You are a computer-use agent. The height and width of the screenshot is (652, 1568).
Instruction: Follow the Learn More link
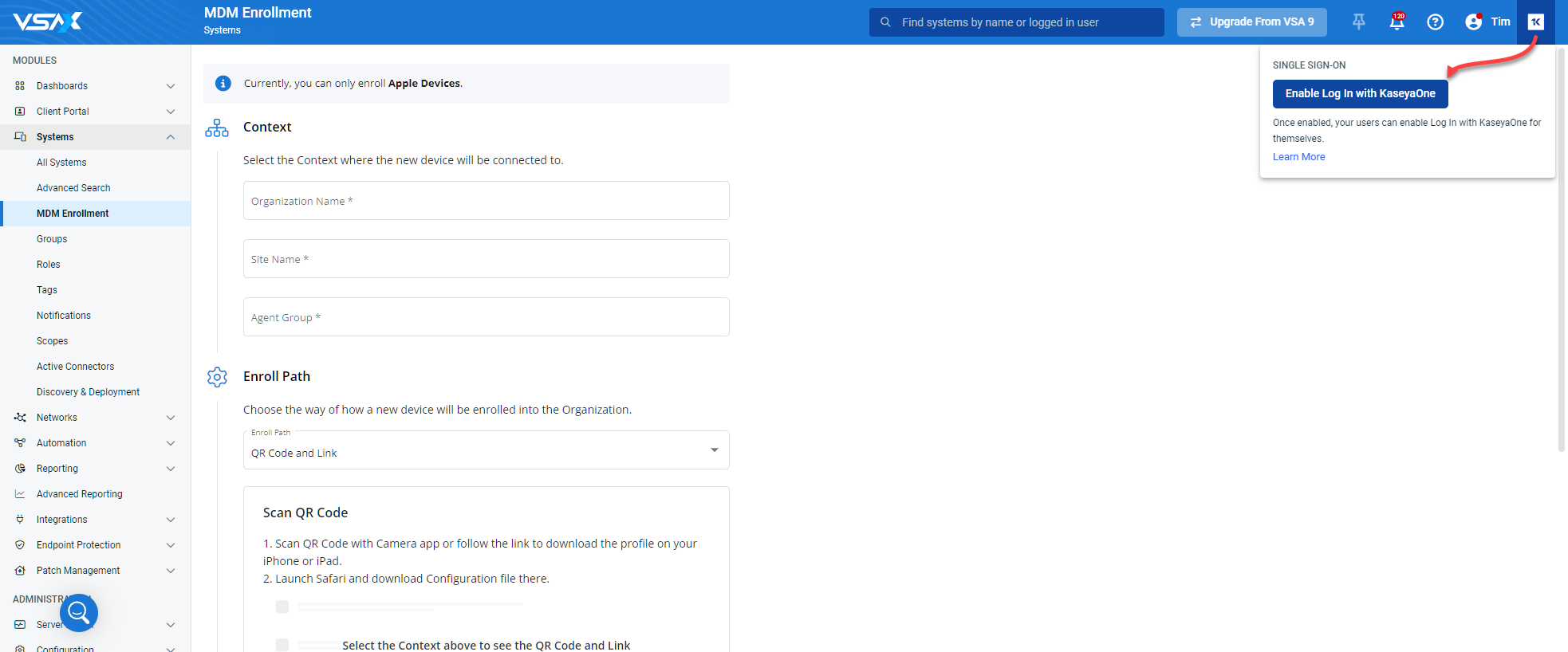click(x=1298, y=157)
